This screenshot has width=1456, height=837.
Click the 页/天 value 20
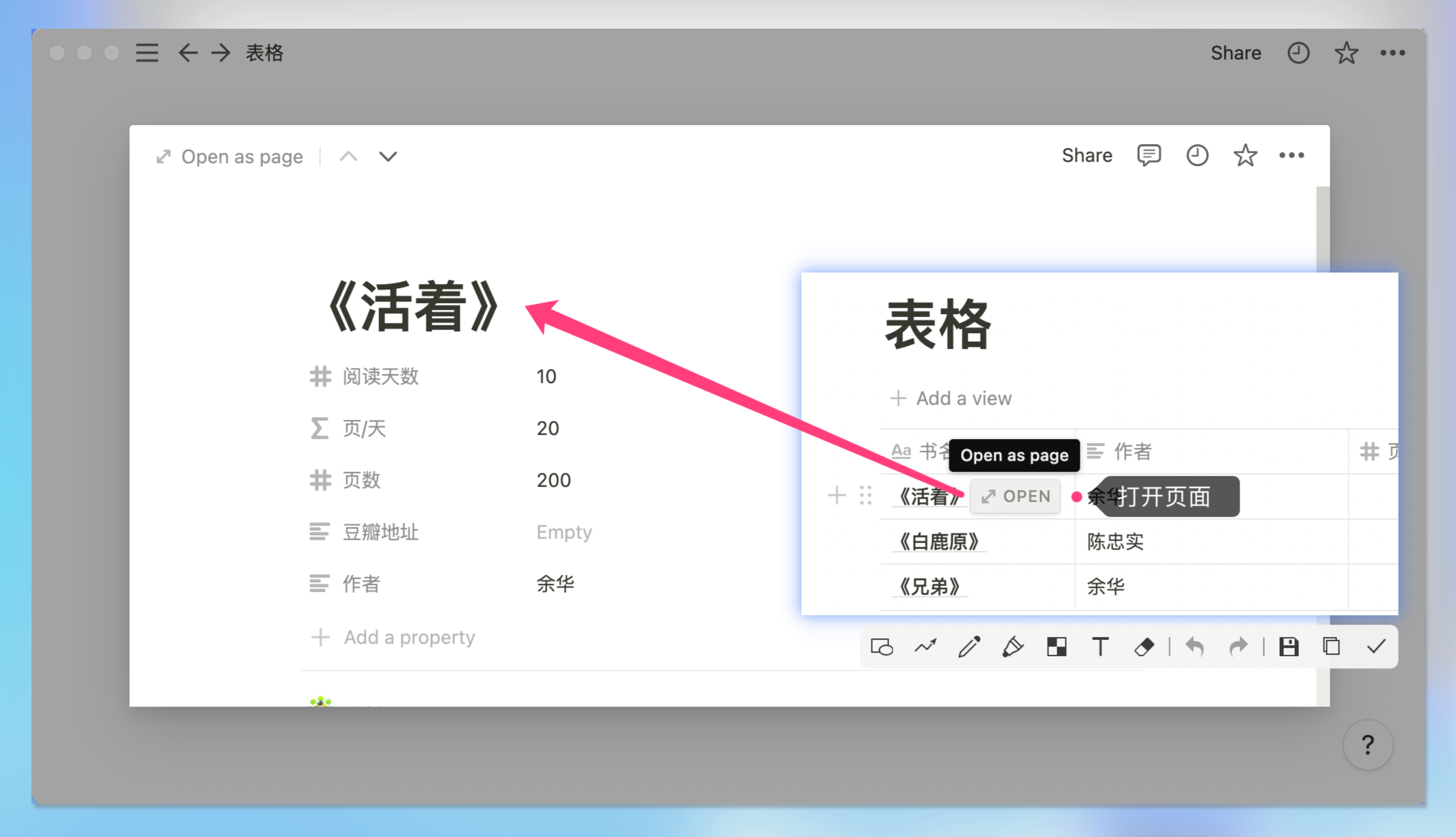(548, 428)
